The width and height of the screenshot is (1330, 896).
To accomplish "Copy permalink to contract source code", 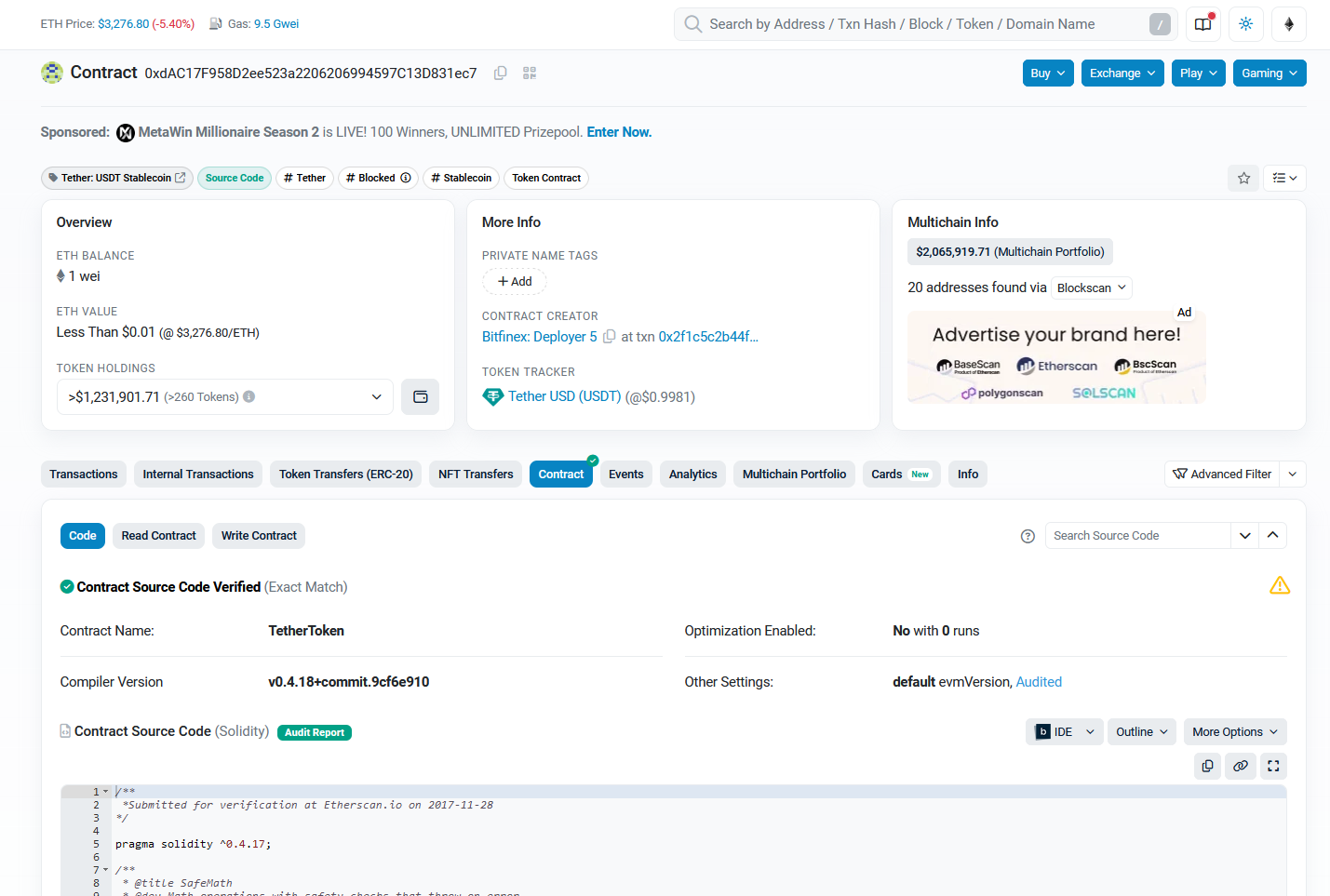I will [x=1240, y=766].
